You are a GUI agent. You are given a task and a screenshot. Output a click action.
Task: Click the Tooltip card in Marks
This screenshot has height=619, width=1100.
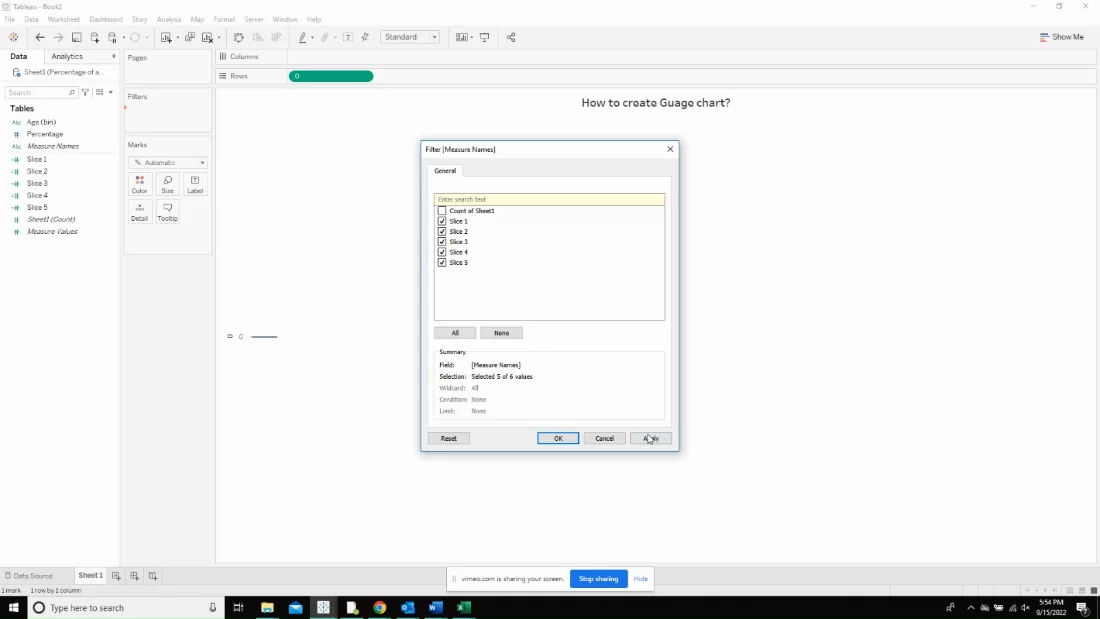167,212
